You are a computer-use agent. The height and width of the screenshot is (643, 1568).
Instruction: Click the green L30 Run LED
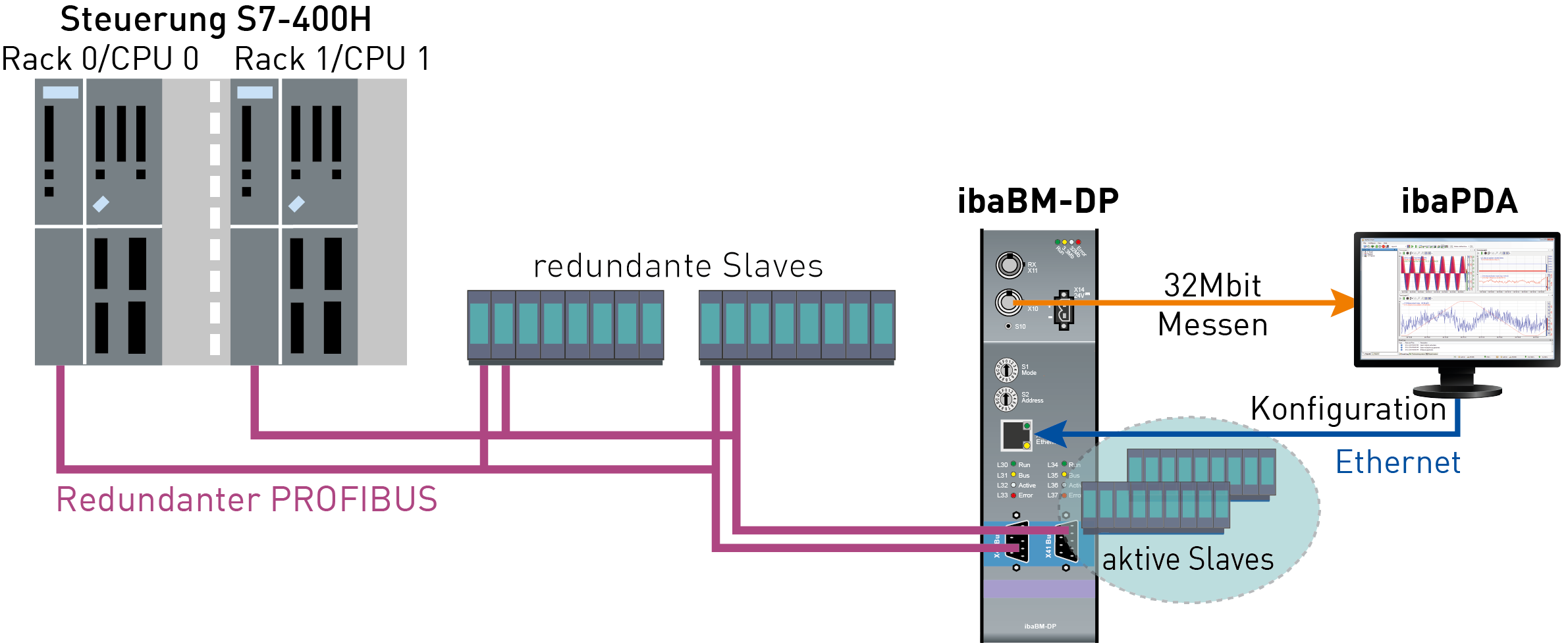(x=1014, y=464)
